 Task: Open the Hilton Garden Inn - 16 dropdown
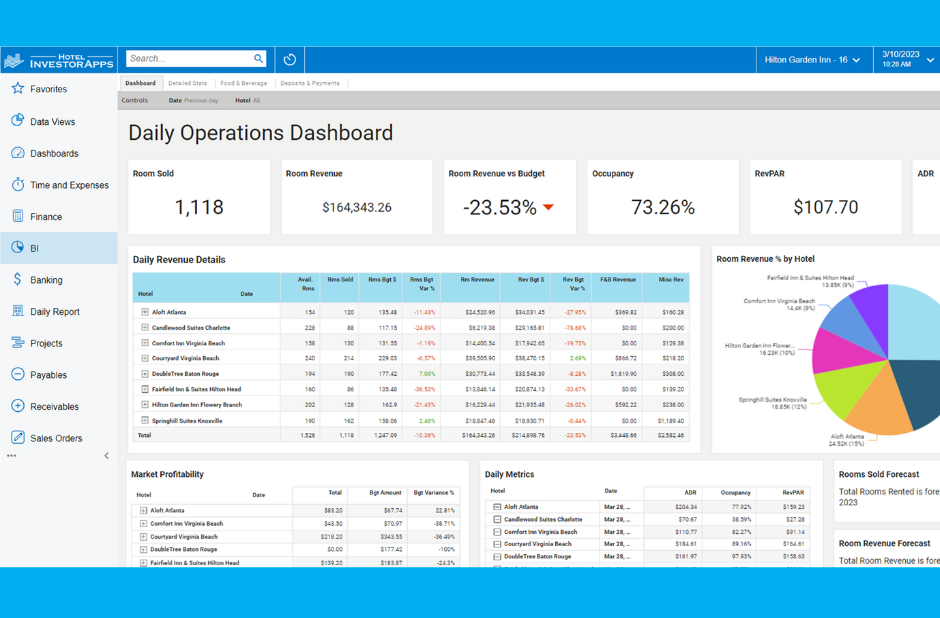point(812,60)
